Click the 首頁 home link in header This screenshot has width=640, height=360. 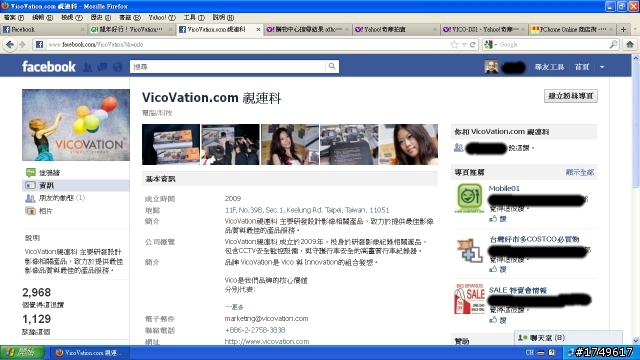point(582,67)
